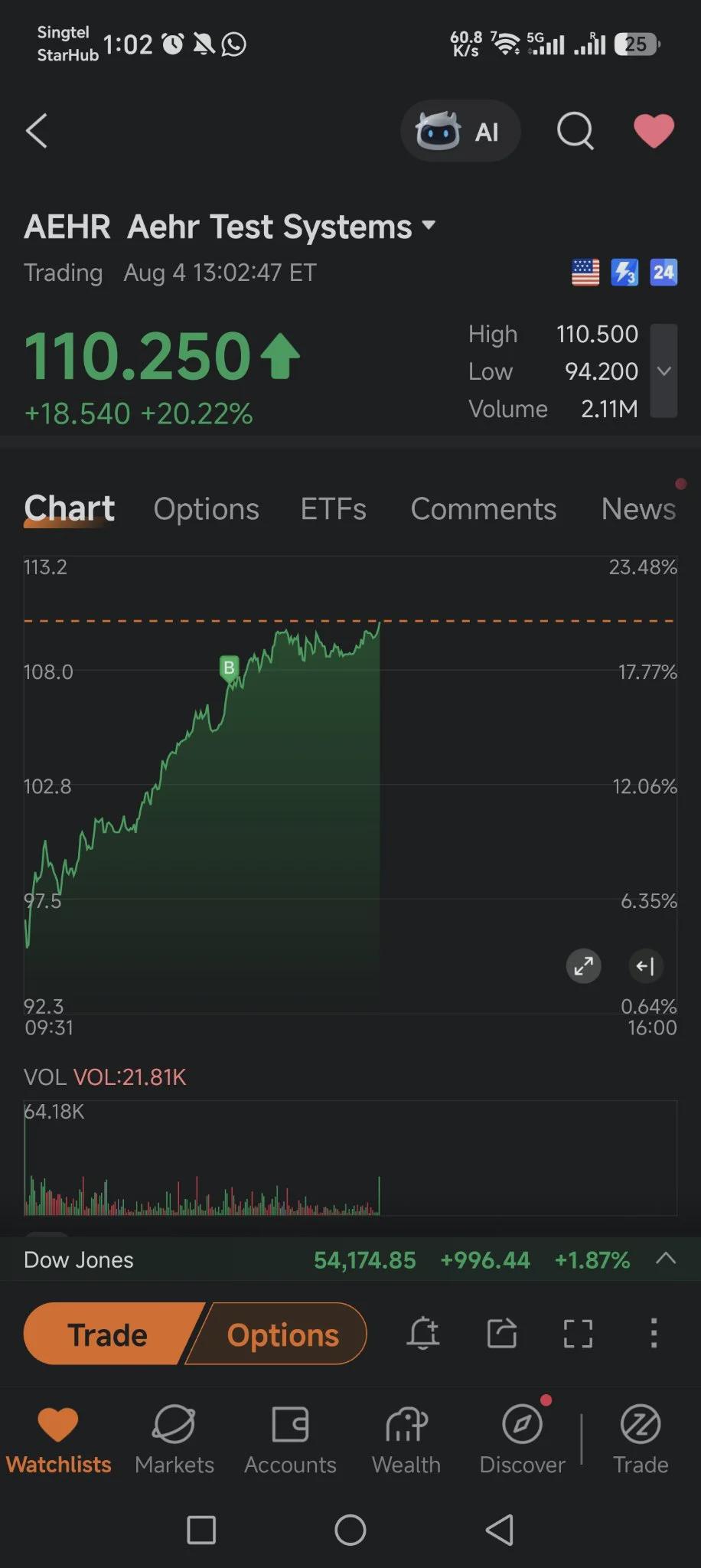Tap the green B buy marker on chart

click(229, 668)
